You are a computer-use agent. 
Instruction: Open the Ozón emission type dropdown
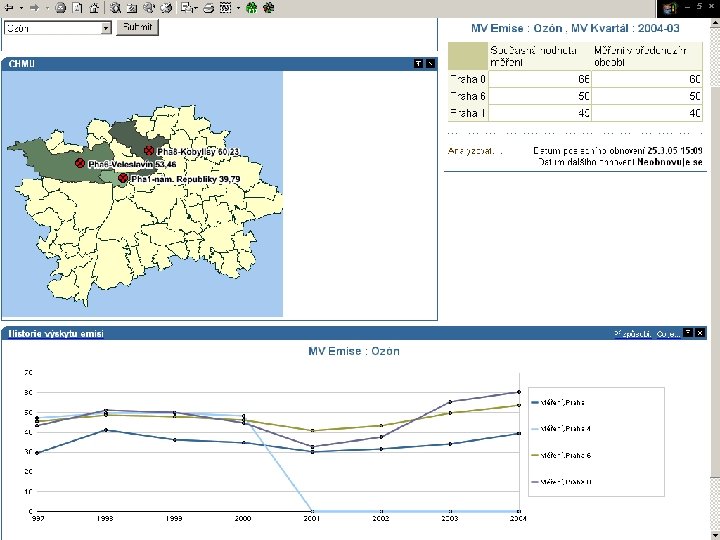pyautogui.click(x=58, y=28)
